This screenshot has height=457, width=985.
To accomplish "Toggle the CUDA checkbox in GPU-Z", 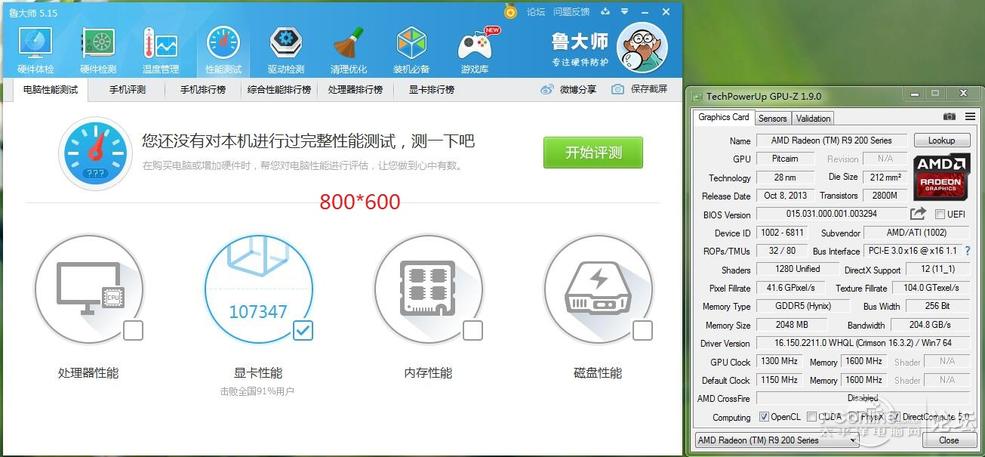I will (x=812, y=417).
